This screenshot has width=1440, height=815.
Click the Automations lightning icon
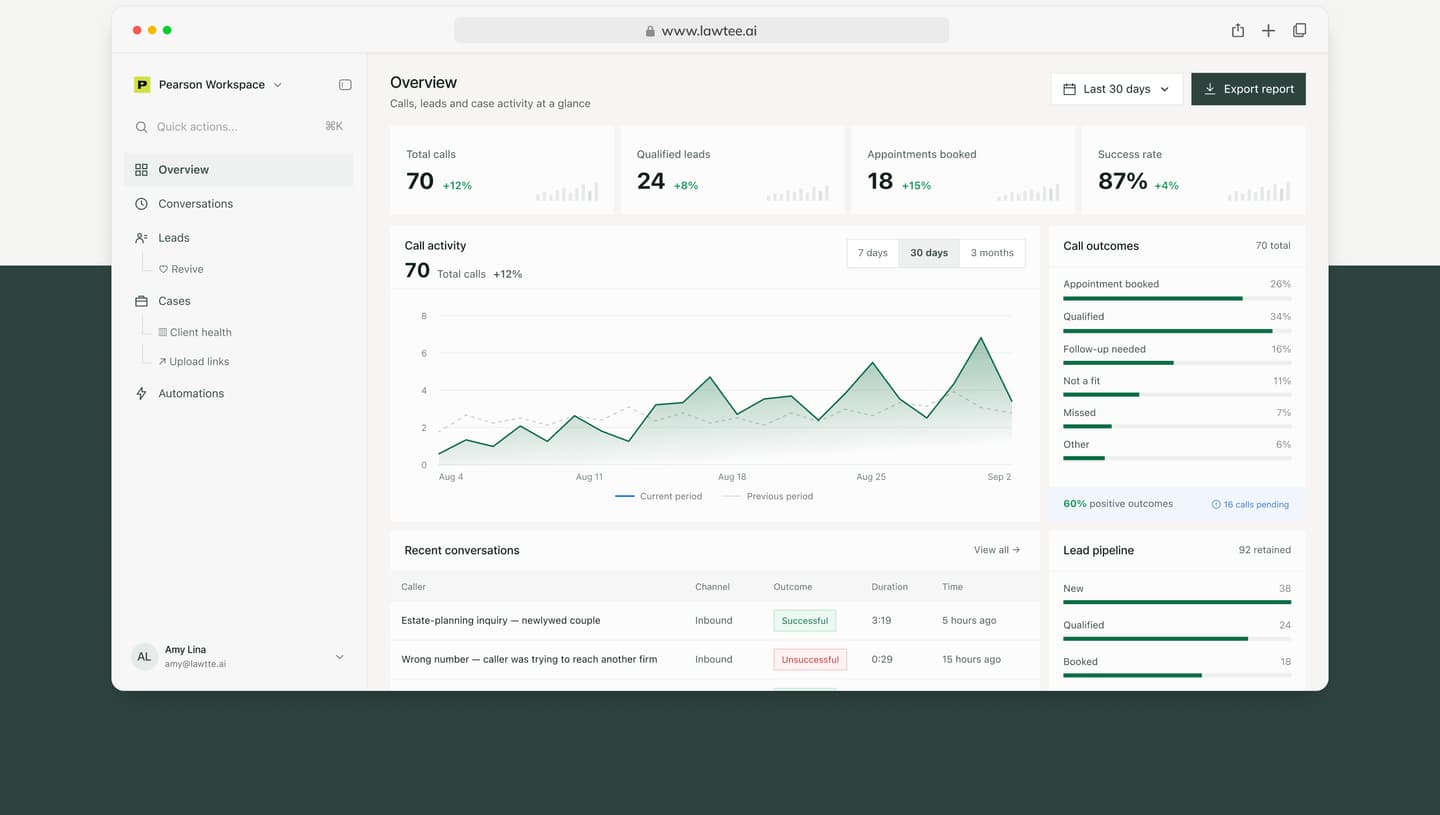pos(141,394)
